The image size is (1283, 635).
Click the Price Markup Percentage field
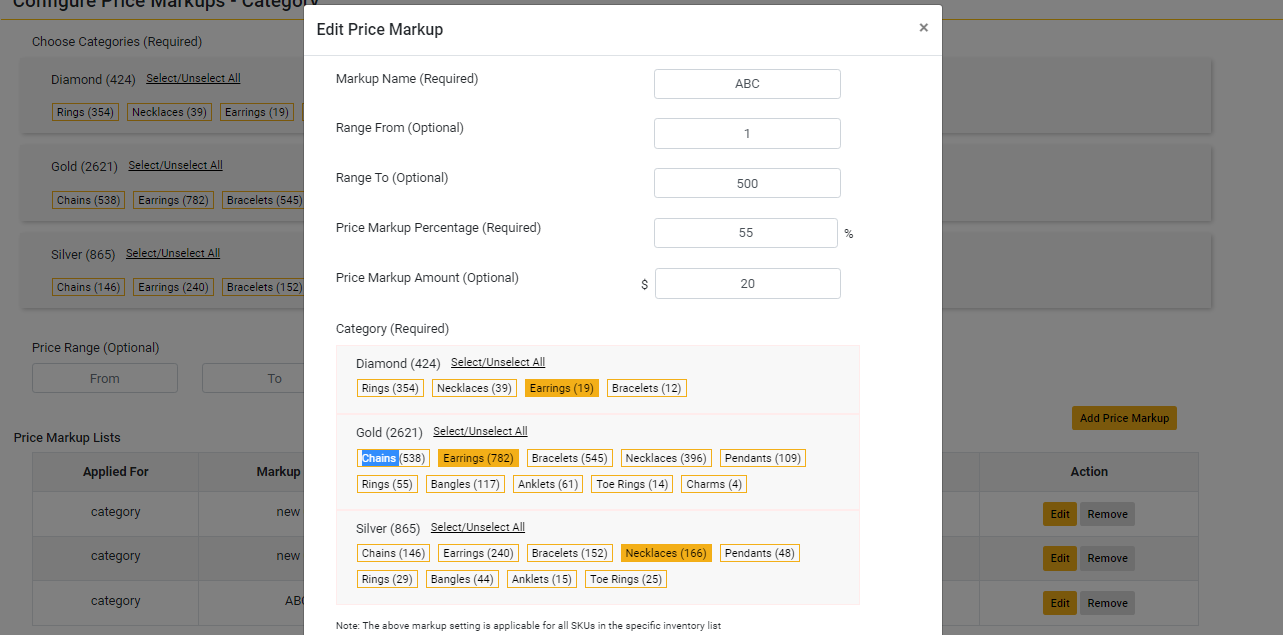[747, 232]
